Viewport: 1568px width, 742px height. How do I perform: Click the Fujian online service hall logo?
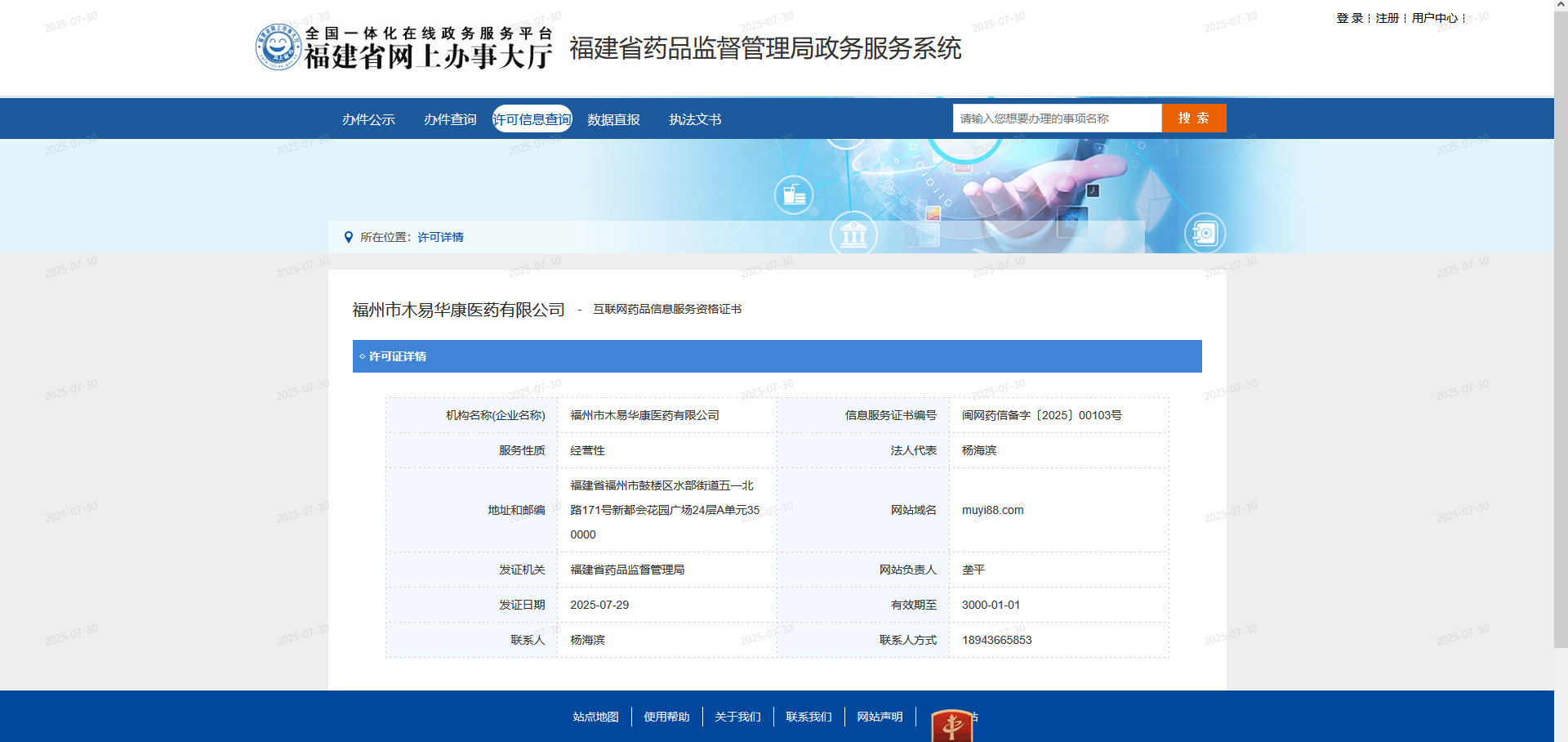[404, 47]
